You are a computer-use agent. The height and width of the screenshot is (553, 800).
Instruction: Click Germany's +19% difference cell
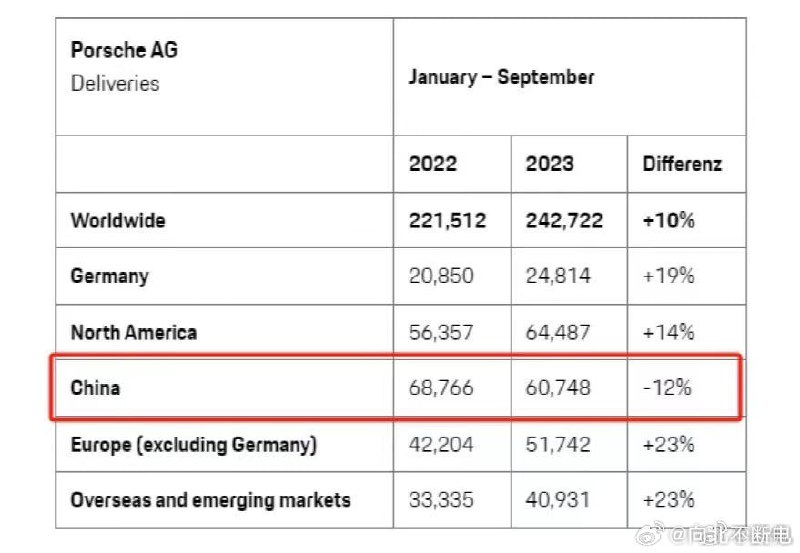(x=668, y=276)
